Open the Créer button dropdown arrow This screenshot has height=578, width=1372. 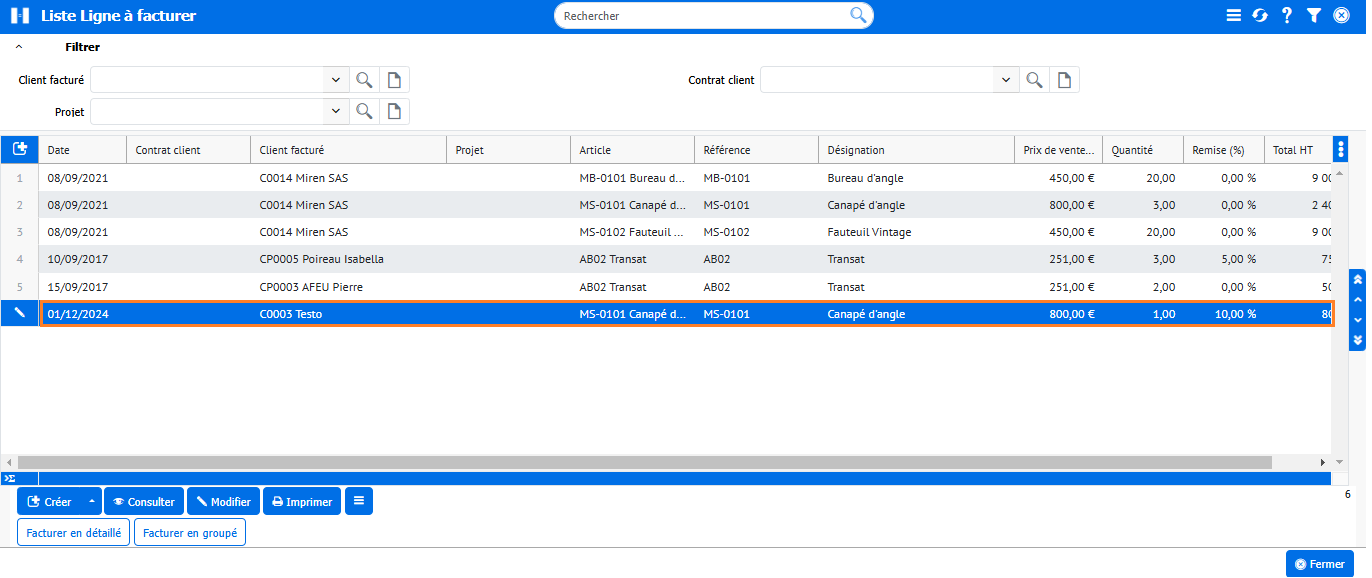coord(92,502)
